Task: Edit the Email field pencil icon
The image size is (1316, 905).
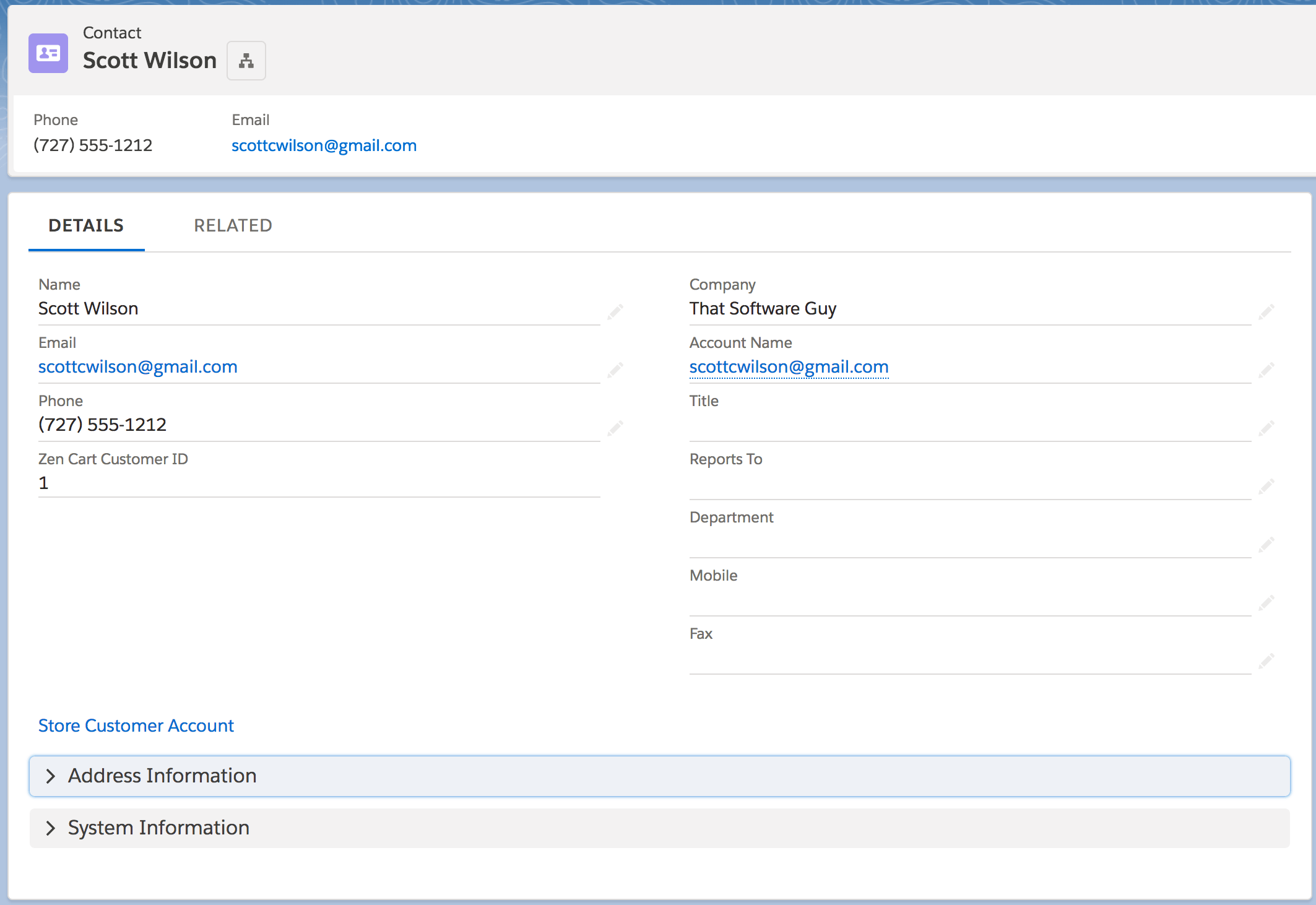Action: tap(615, 370)
